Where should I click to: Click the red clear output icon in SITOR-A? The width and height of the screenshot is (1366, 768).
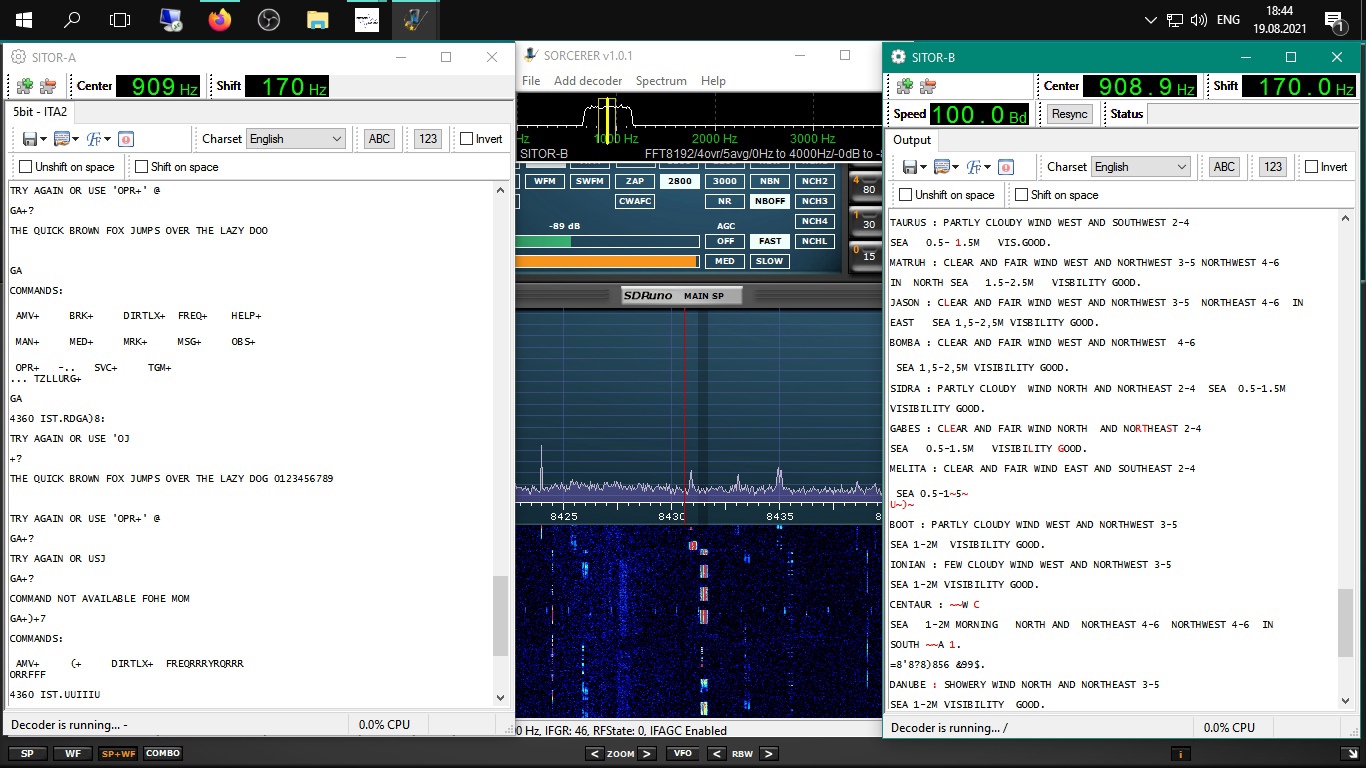tap(126, 139)
